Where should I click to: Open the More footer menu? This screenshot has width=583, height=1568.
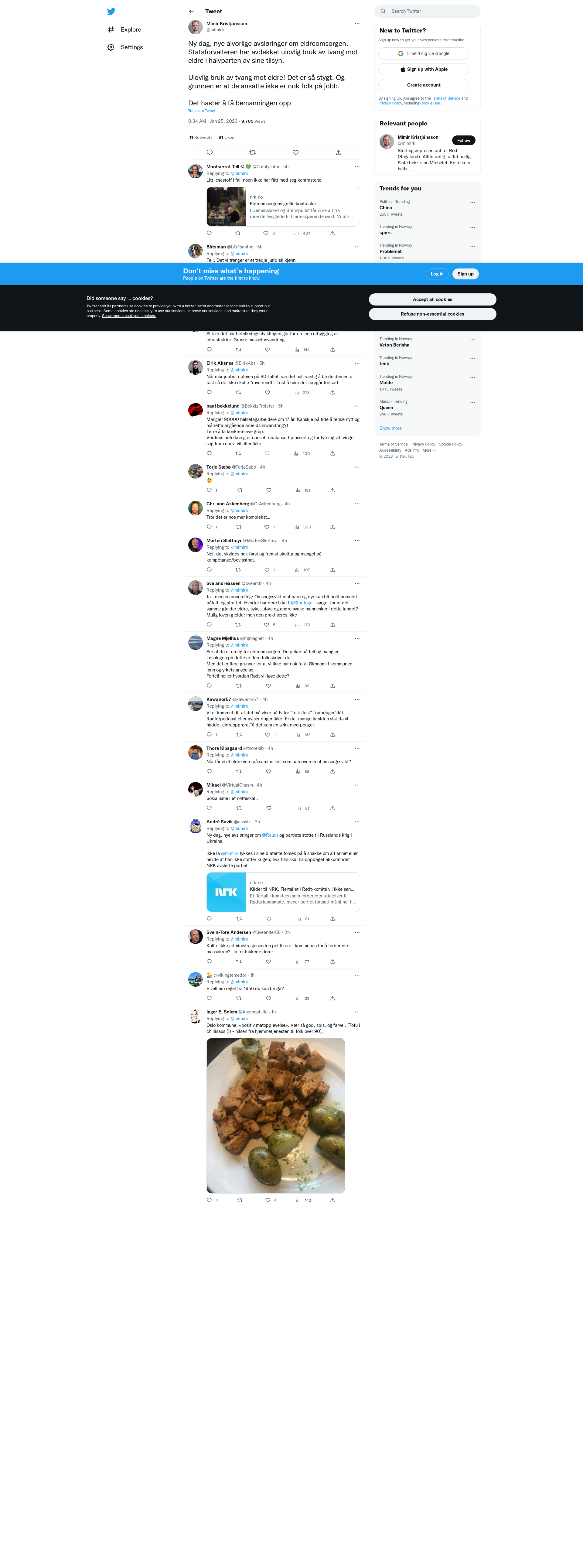coord(429,450)
